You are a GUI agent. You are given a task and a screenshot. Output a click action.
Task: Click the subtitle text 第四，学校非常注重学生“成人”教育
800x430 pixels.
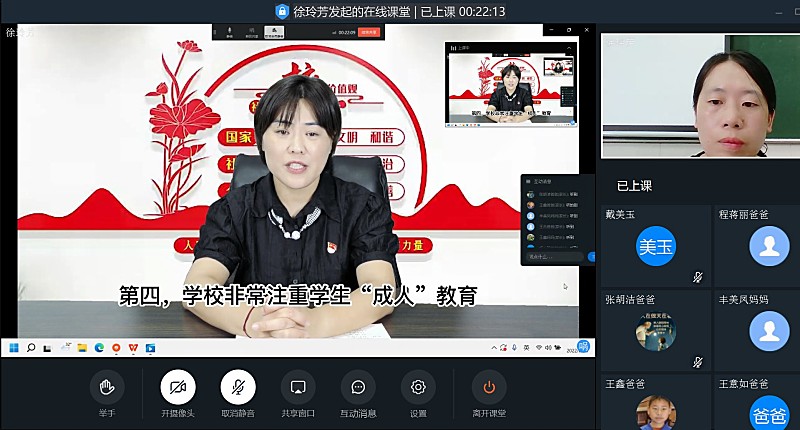pyautogui.click(x=298, y=296)
